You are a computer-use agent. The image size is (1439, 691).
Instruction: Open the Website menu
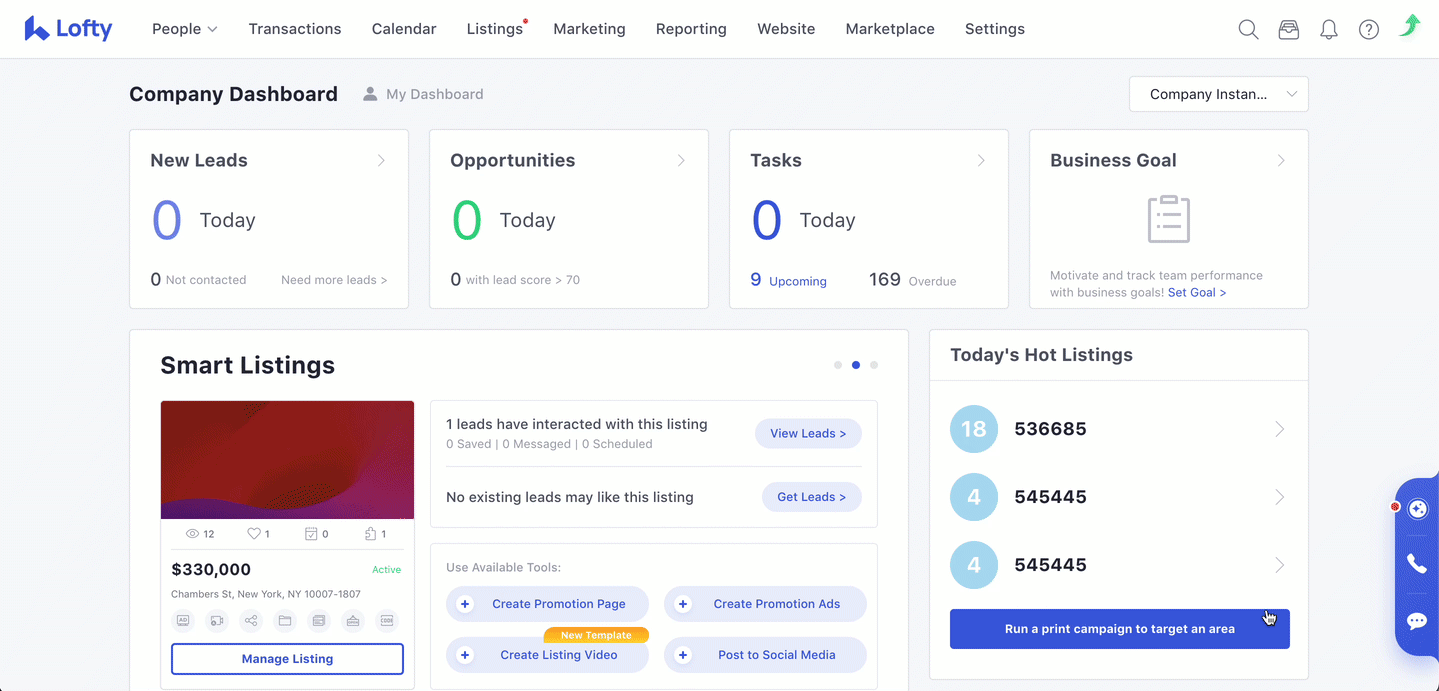coord(786,29)
